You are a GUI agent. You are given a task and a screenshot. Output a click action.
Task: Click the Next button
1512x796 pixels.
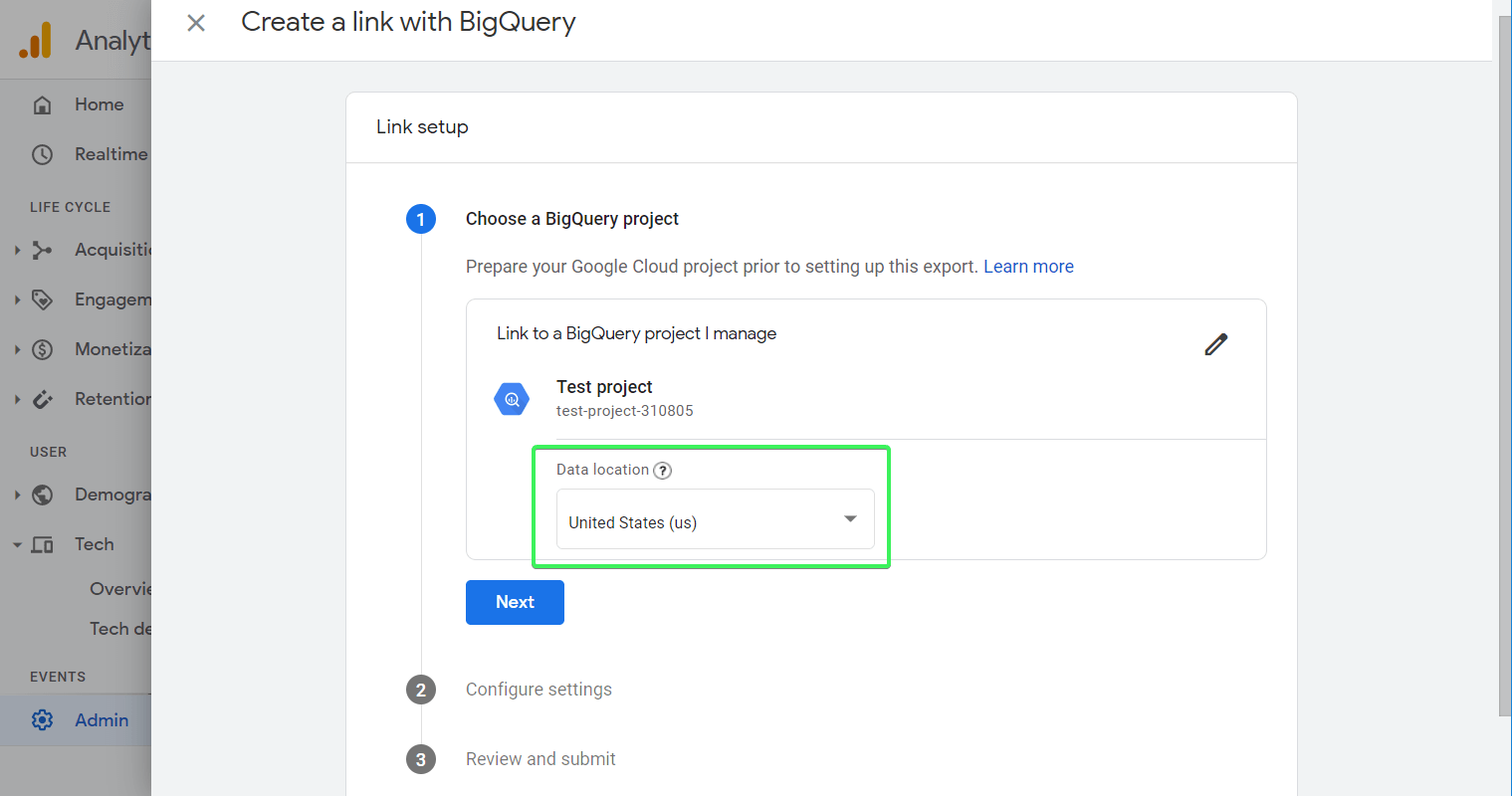515,602
